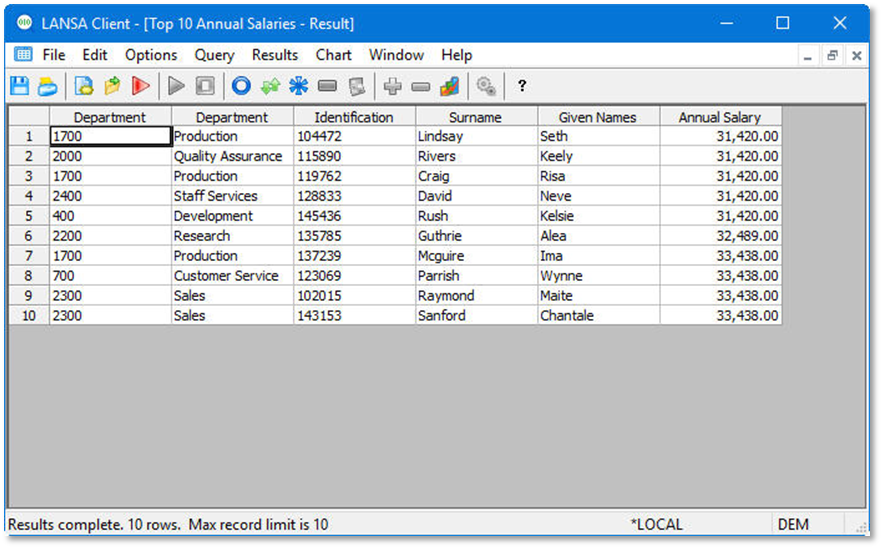Click the given name Kelsie
882x548 pixels.
coord(598,216)
